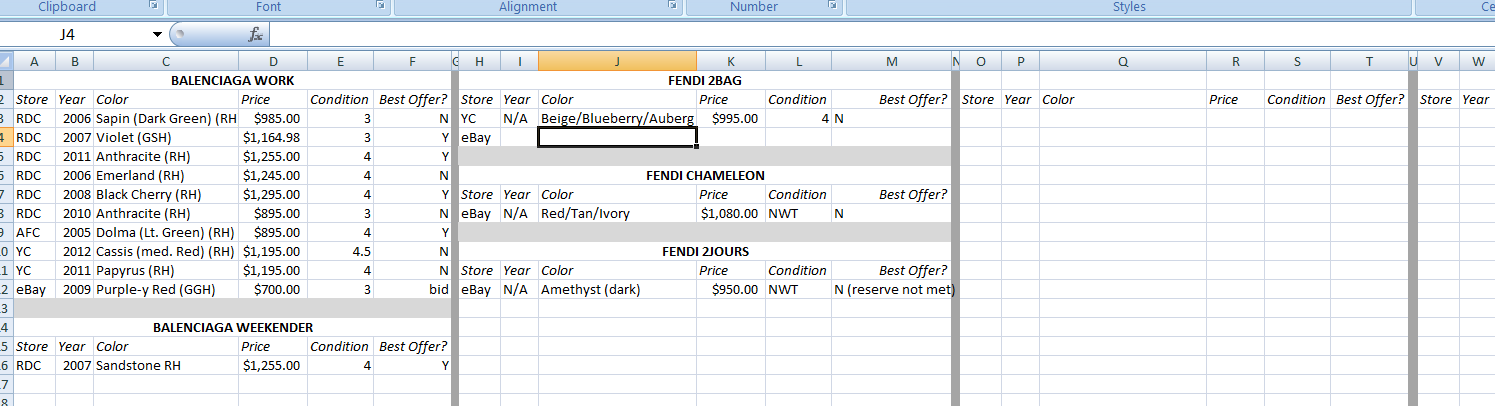
Task: Select the BALENCIAGA WEEKENDER title cell
Action: [x=233, y=327]
